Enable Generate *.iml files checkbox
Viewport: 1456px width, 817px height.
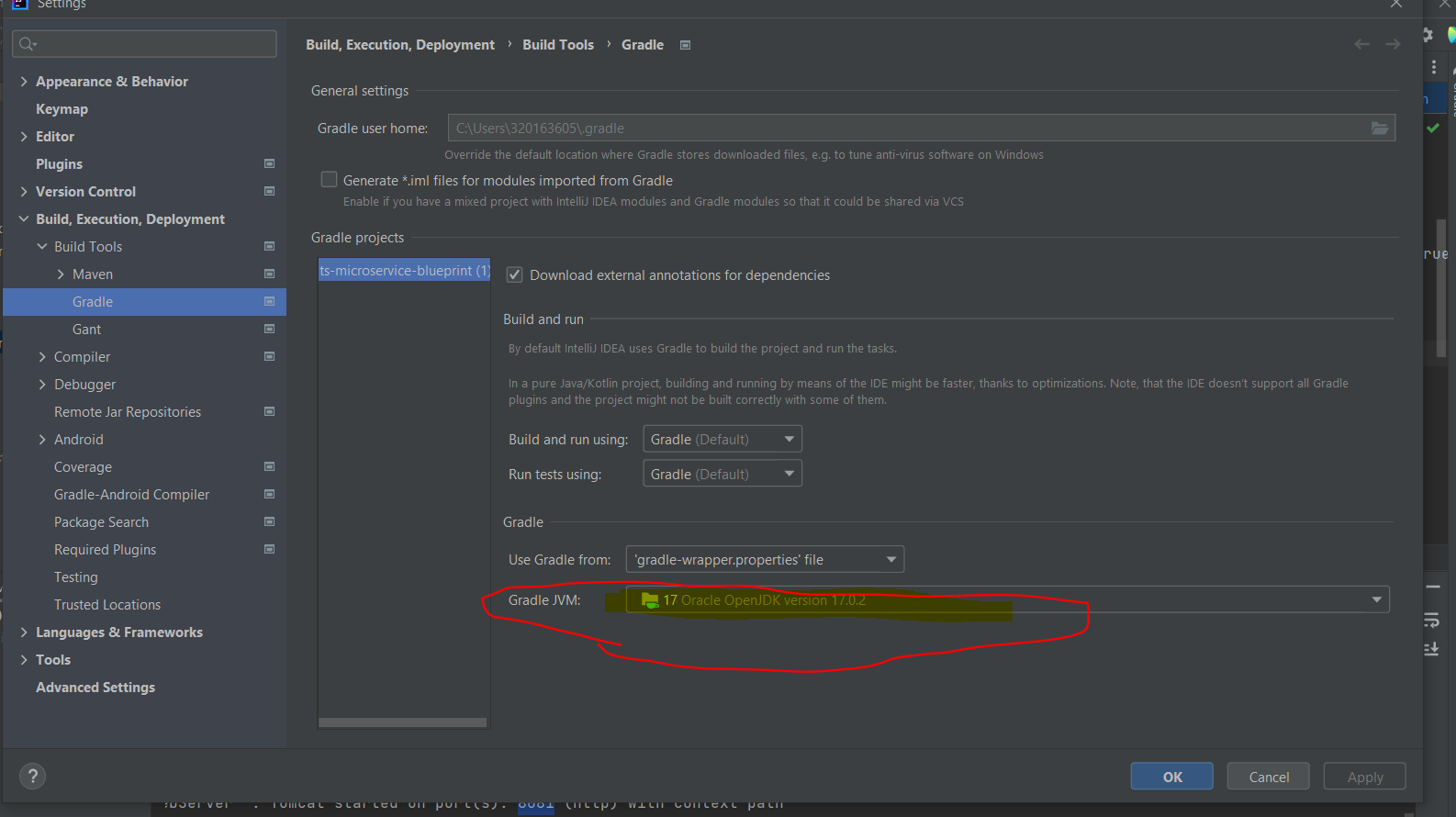329,180
